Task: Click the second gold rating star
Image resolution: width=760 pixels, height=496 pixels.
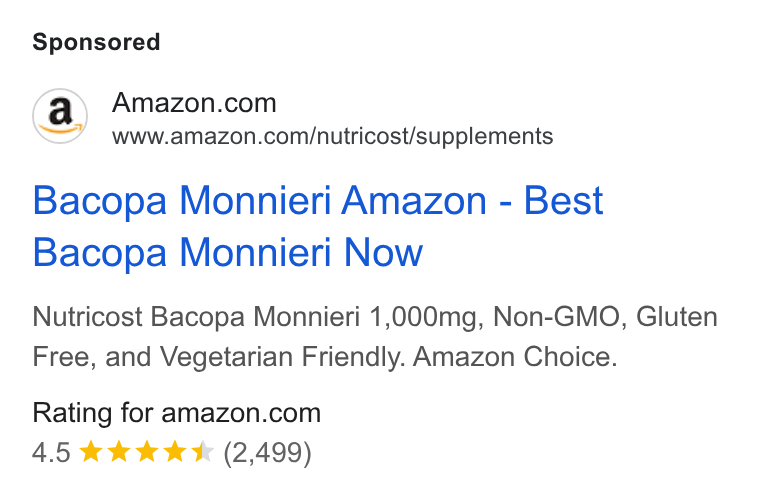Action: tap(119, 452)
